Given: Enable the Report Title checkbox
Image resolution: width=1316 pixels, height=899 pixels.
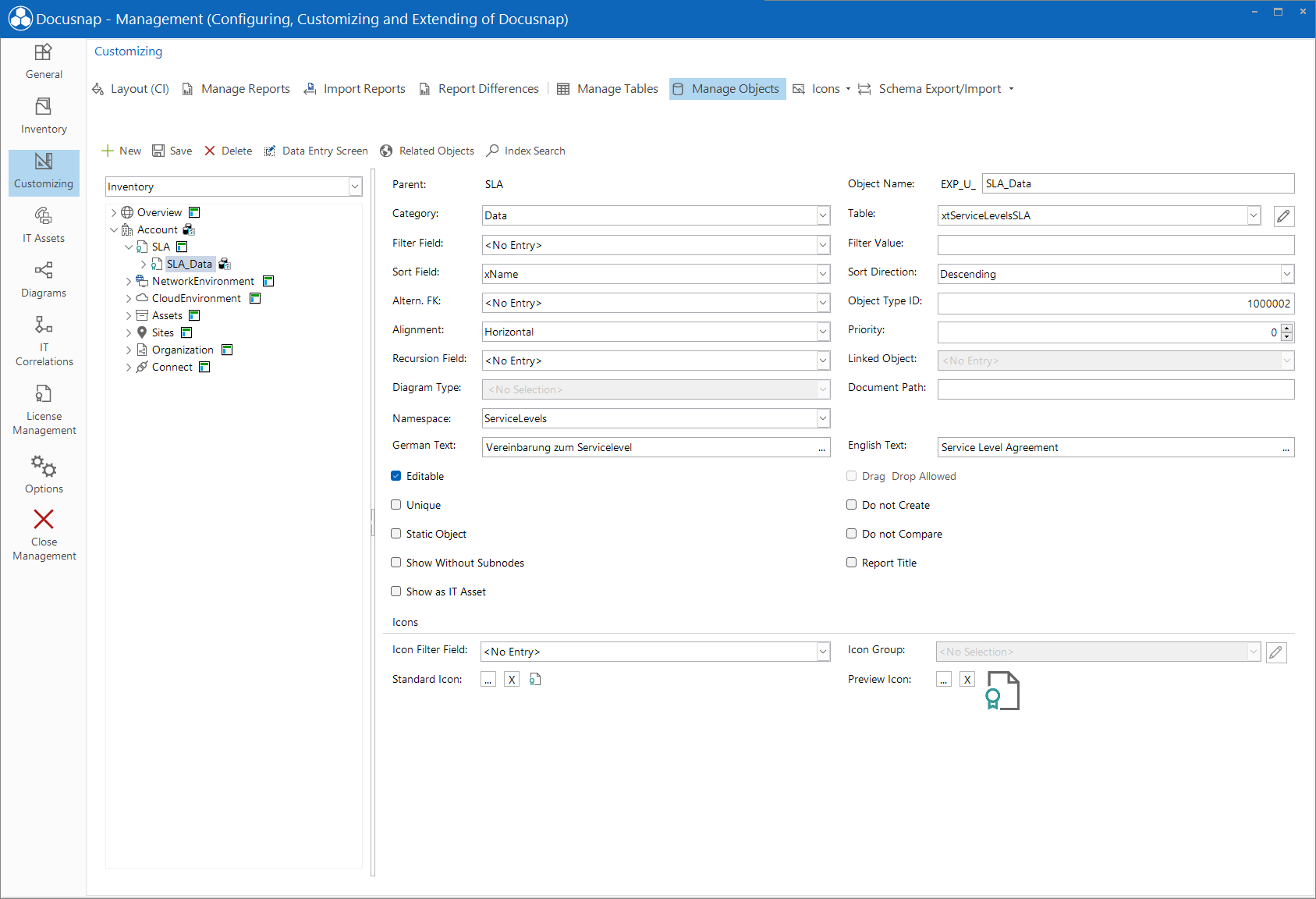Looking at the screenshot, I should point(852,563).
